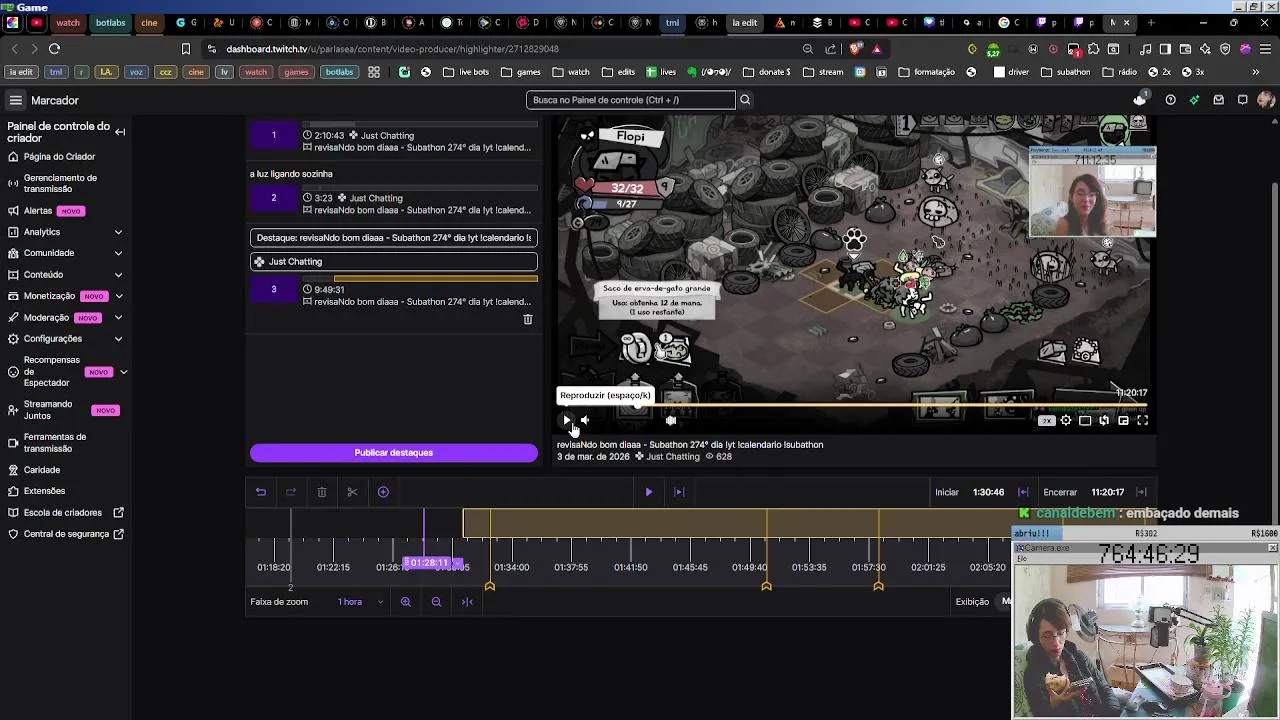Viewport: 1280px width, 720px height.
Task: Collapse the creator dashboard sidebar
Action: click(x=120, y=132)
